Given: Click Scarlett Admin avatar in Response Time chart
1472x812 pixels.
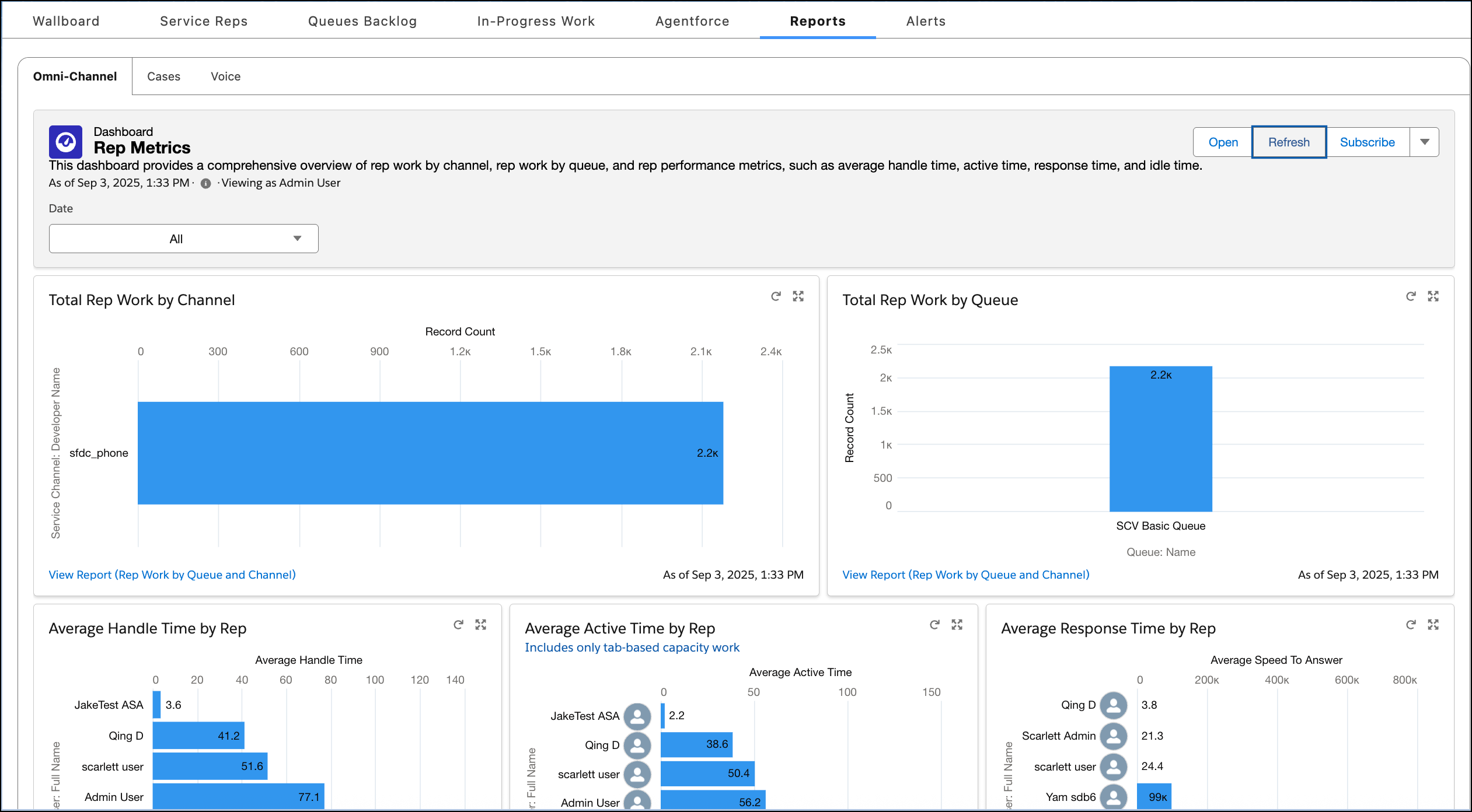Looking at the screenshot, I should tap(1114, 736).
